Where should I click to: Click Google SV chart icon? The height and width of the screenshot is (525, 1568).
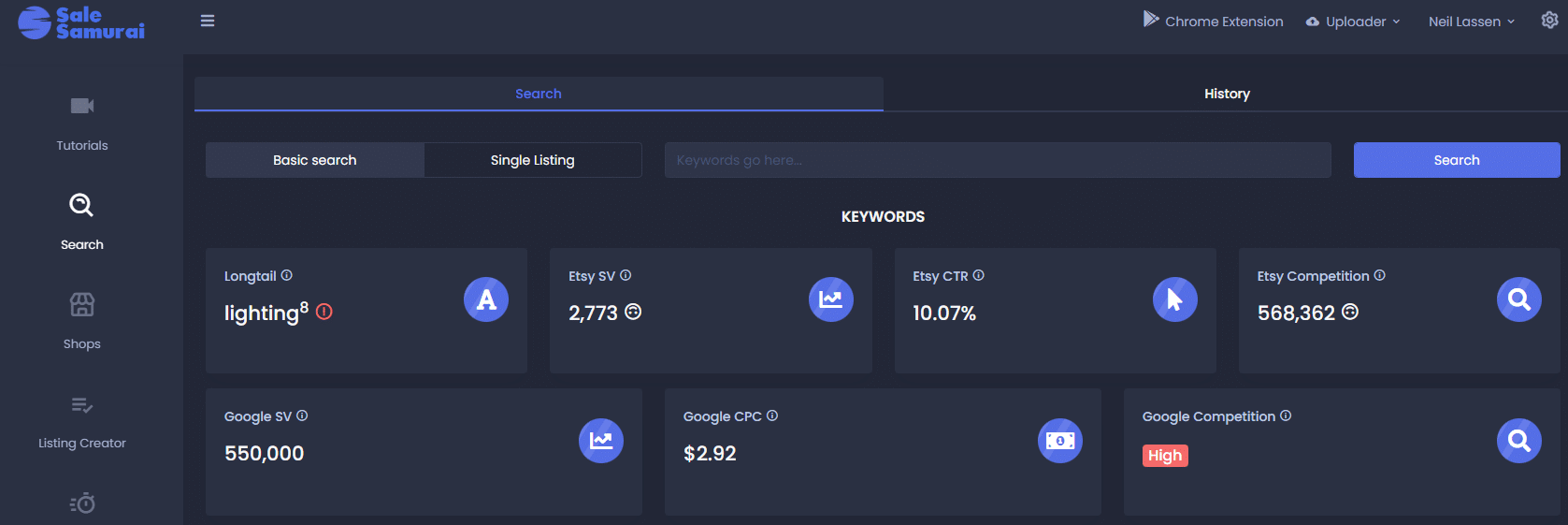pyautogui.click(x=601, y=441)
